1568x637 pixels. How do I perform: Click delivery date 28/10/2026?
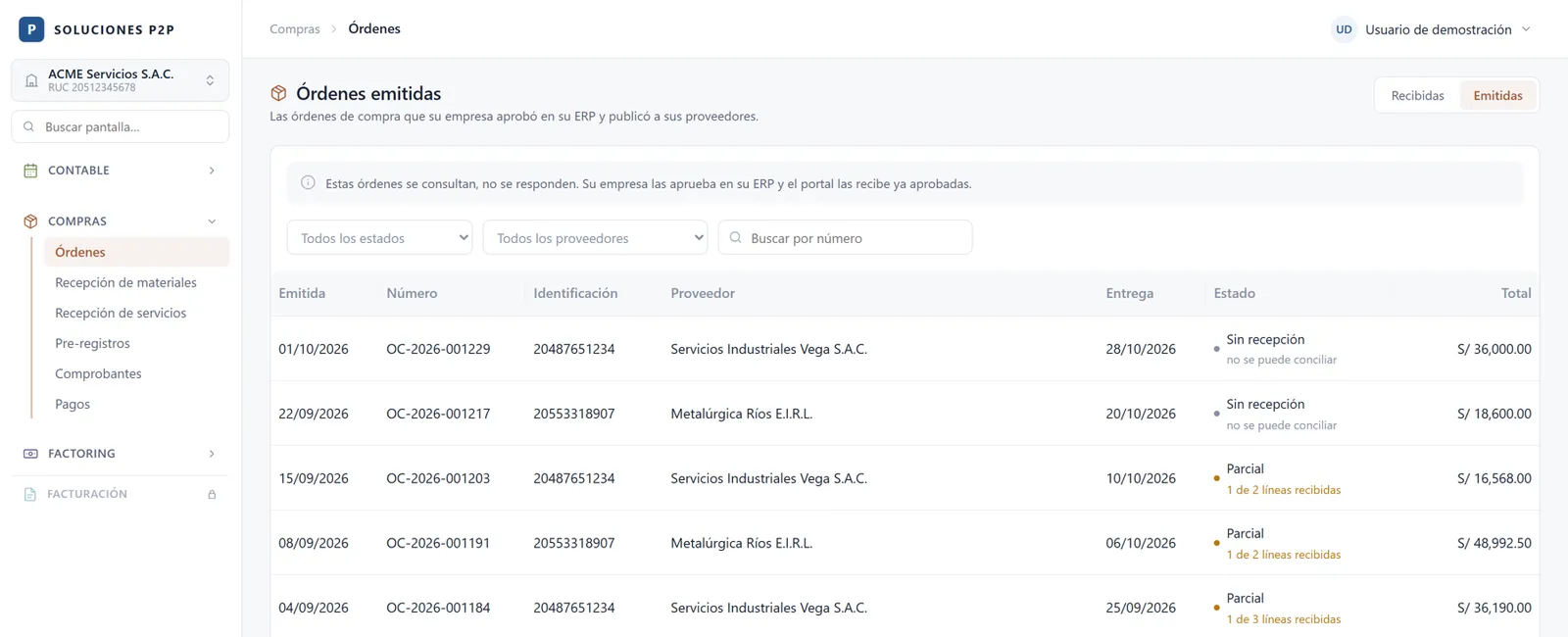[x=1141, y=349]
